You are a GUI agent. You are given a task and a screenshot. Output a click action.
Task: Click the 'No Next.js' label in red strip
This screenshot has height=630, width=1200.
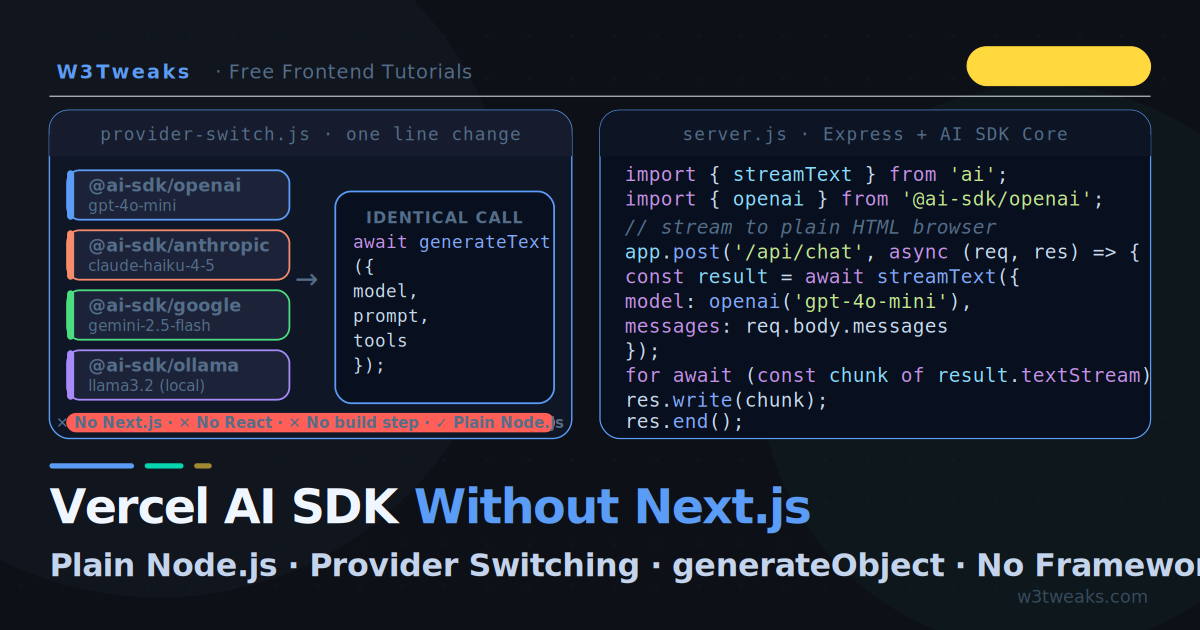[x=118, y=423]
